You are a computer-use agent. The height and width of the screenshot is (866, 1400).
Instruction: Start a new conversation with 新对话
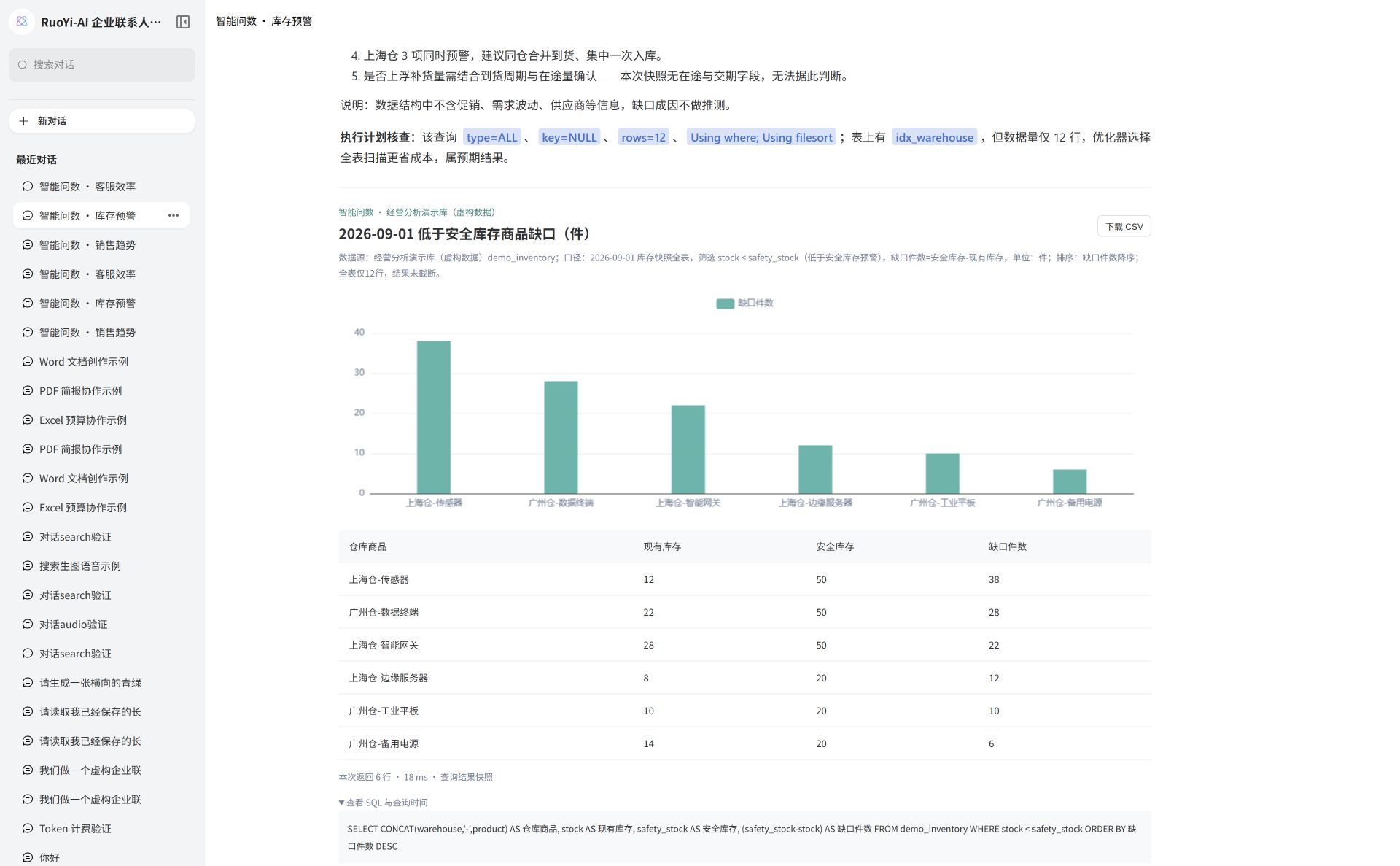tap(102, 121)
